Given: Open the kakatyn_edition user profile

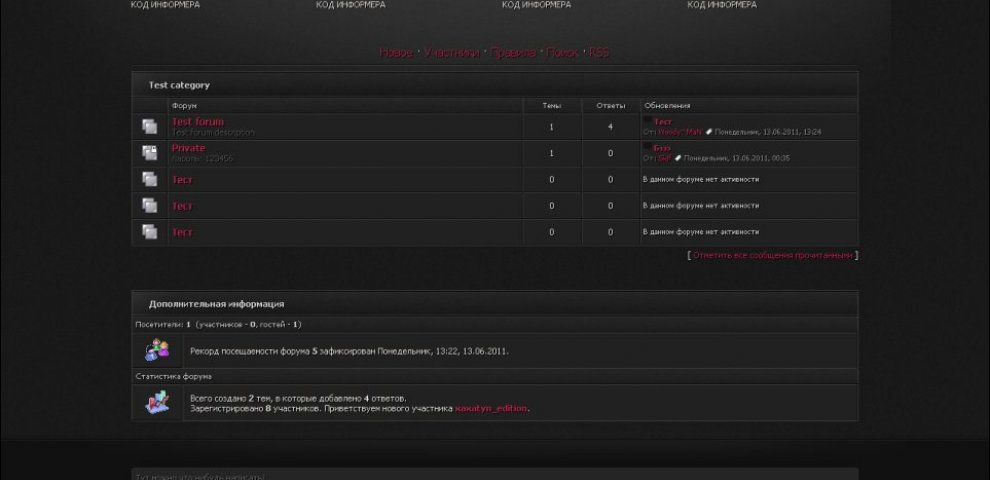Looking at the screenshot, I should click(491, 408).
